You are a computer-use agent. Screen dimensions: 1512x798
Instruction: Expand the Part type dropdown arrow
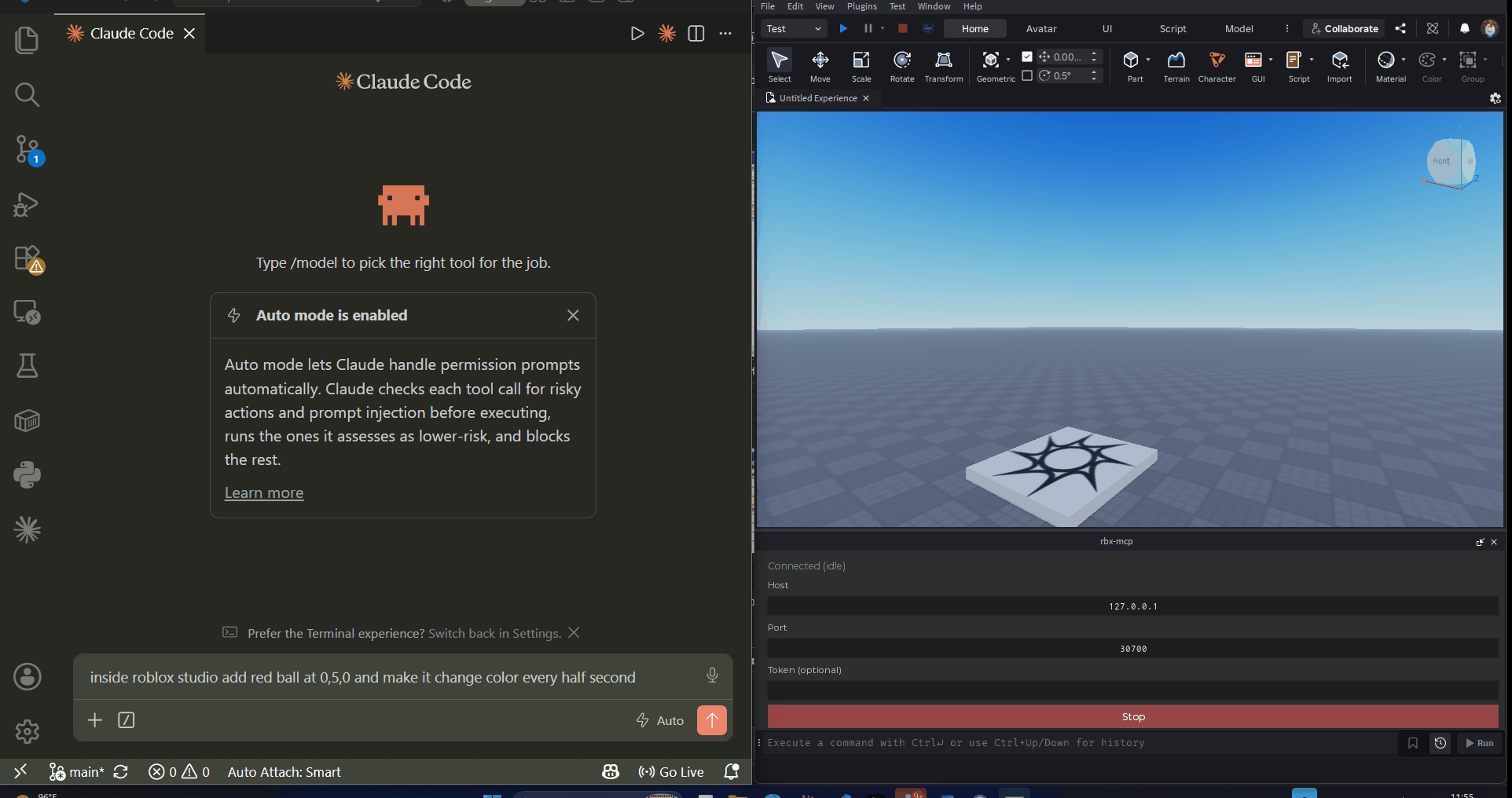point(1148,60)
